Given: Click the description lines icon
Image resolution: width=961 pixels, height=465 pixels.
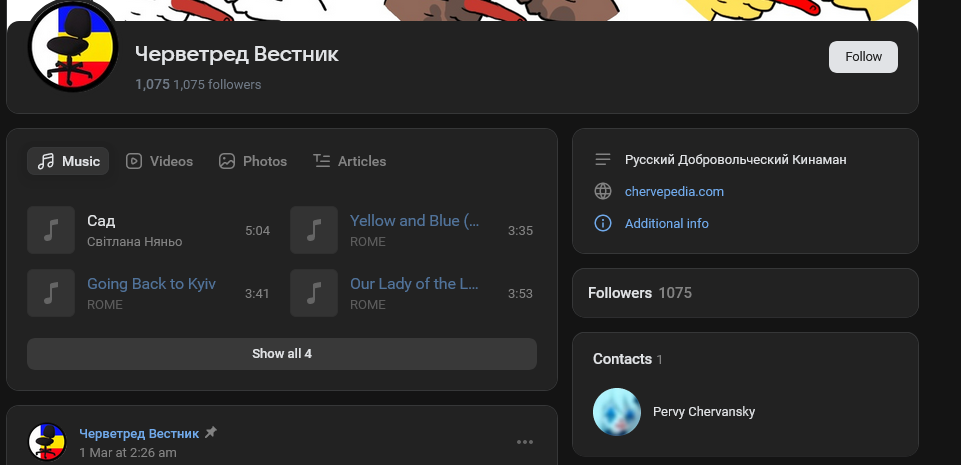Looking at the screenshot, I should [602, 159].
